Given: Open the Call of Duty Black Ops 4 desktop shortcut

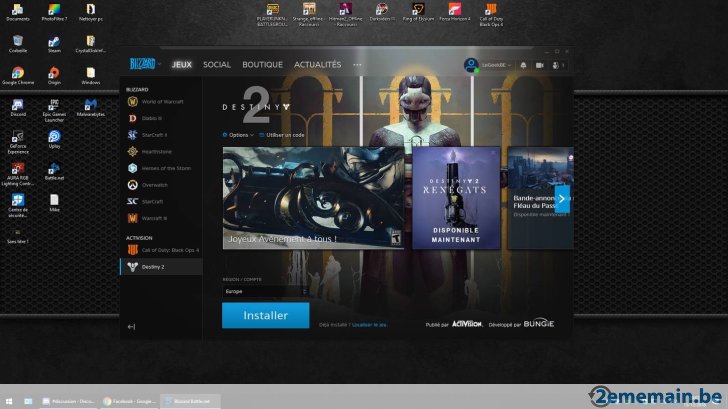Looking at the screenshot, I should pyautogui.click(x=491, y=15).
